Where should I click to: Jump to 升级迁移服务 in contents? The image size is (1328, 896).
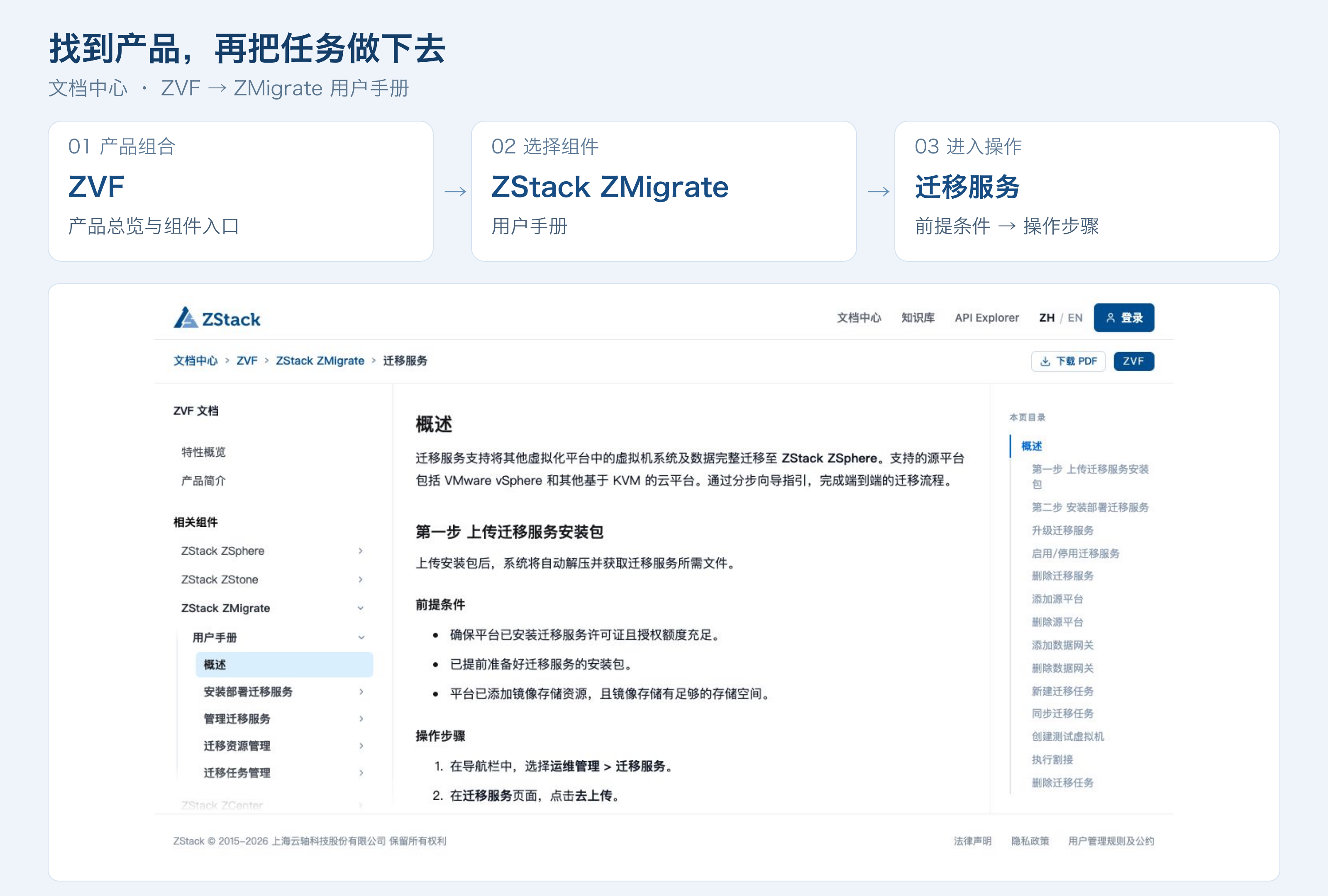[x=1062, y=531]
